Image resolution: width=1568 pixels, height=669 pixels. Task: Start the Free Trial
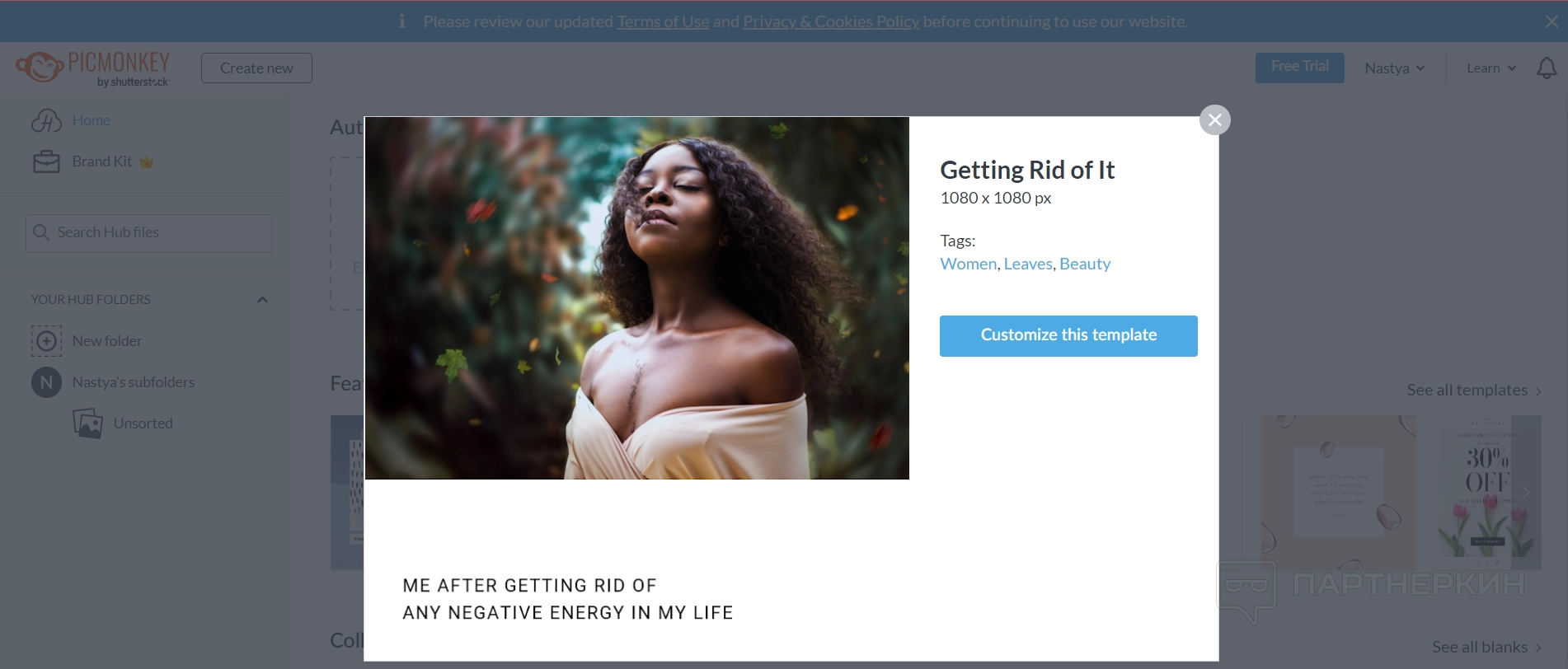1299,68
